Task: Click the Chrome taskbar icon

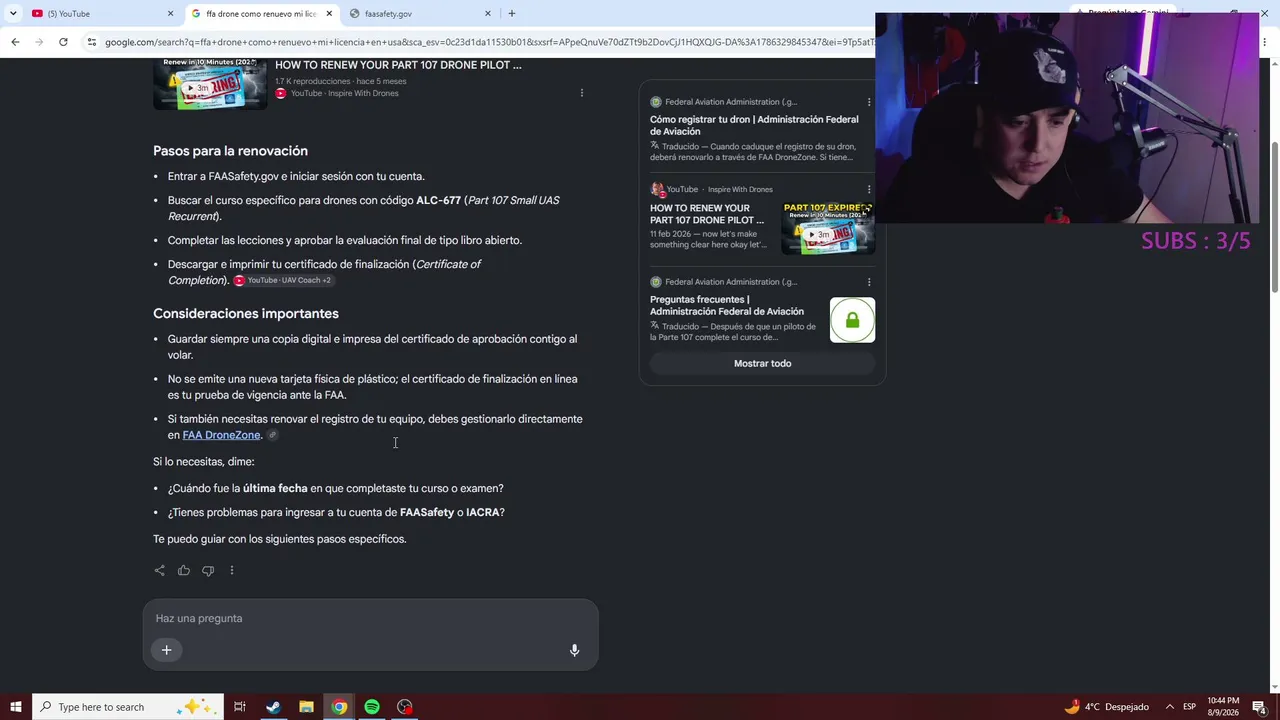Action: pos(339,707)
